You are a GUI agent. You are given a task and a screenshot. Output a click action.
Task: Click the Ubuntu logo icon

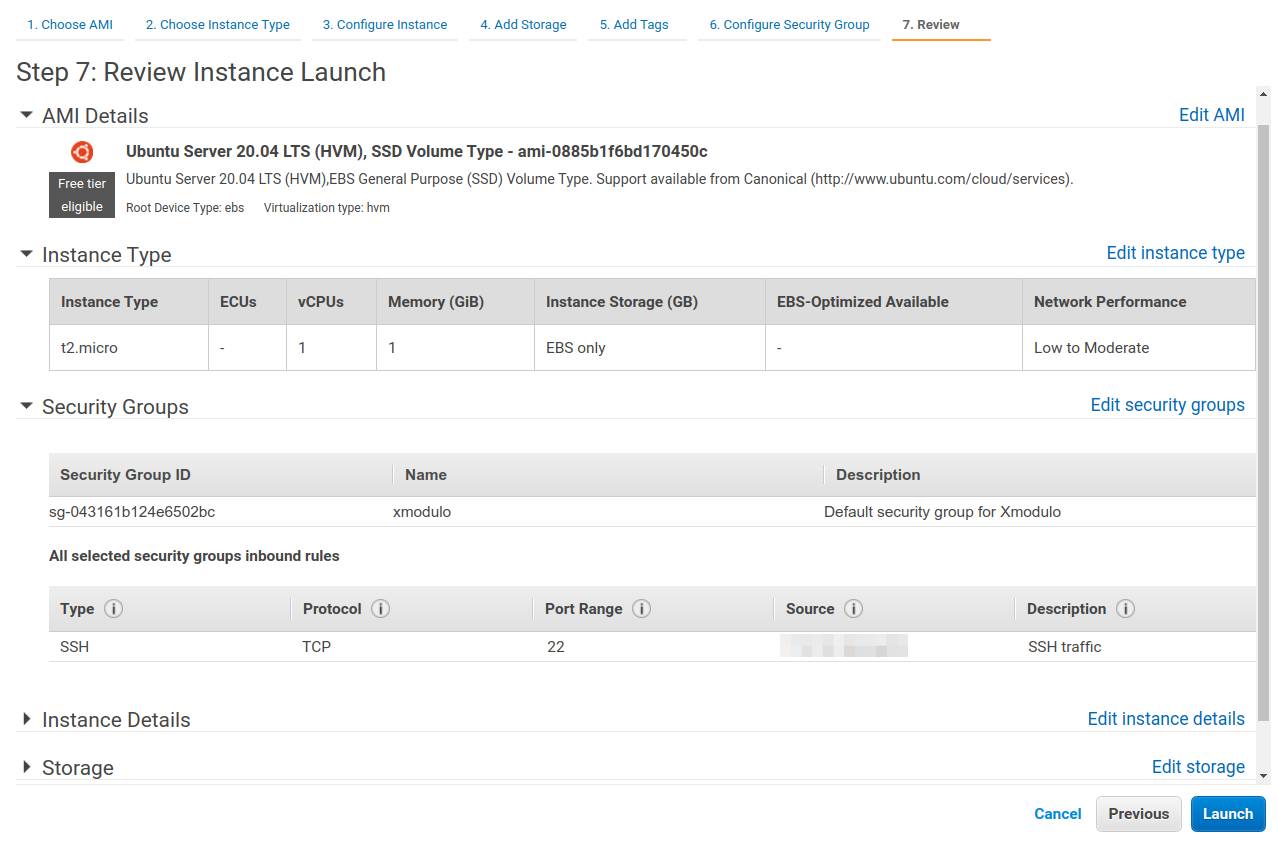[82, 152]
